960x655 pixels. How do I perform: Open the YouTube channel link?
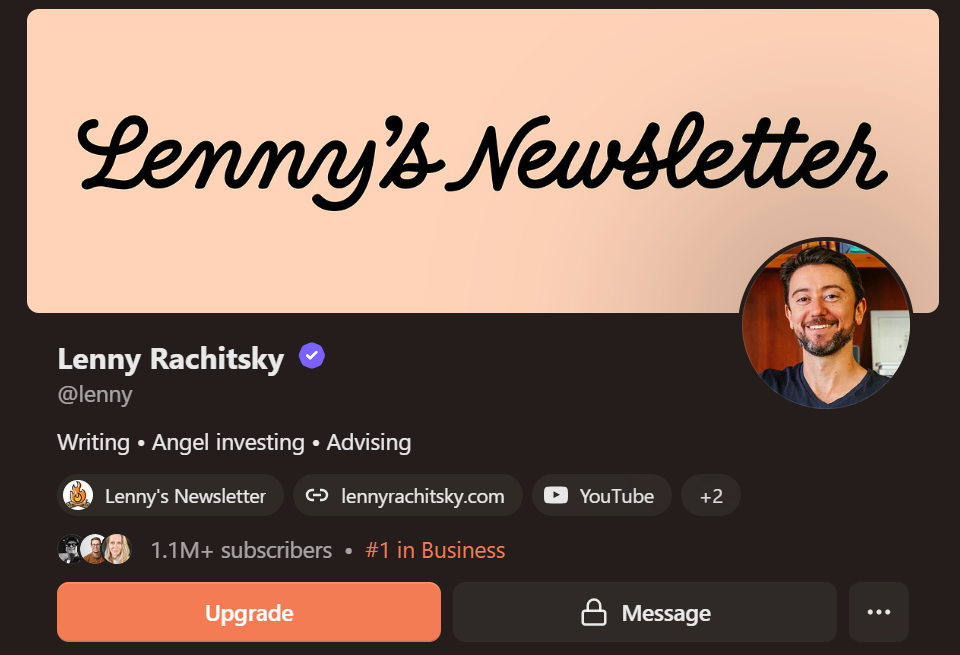click(x=601, y=495)
